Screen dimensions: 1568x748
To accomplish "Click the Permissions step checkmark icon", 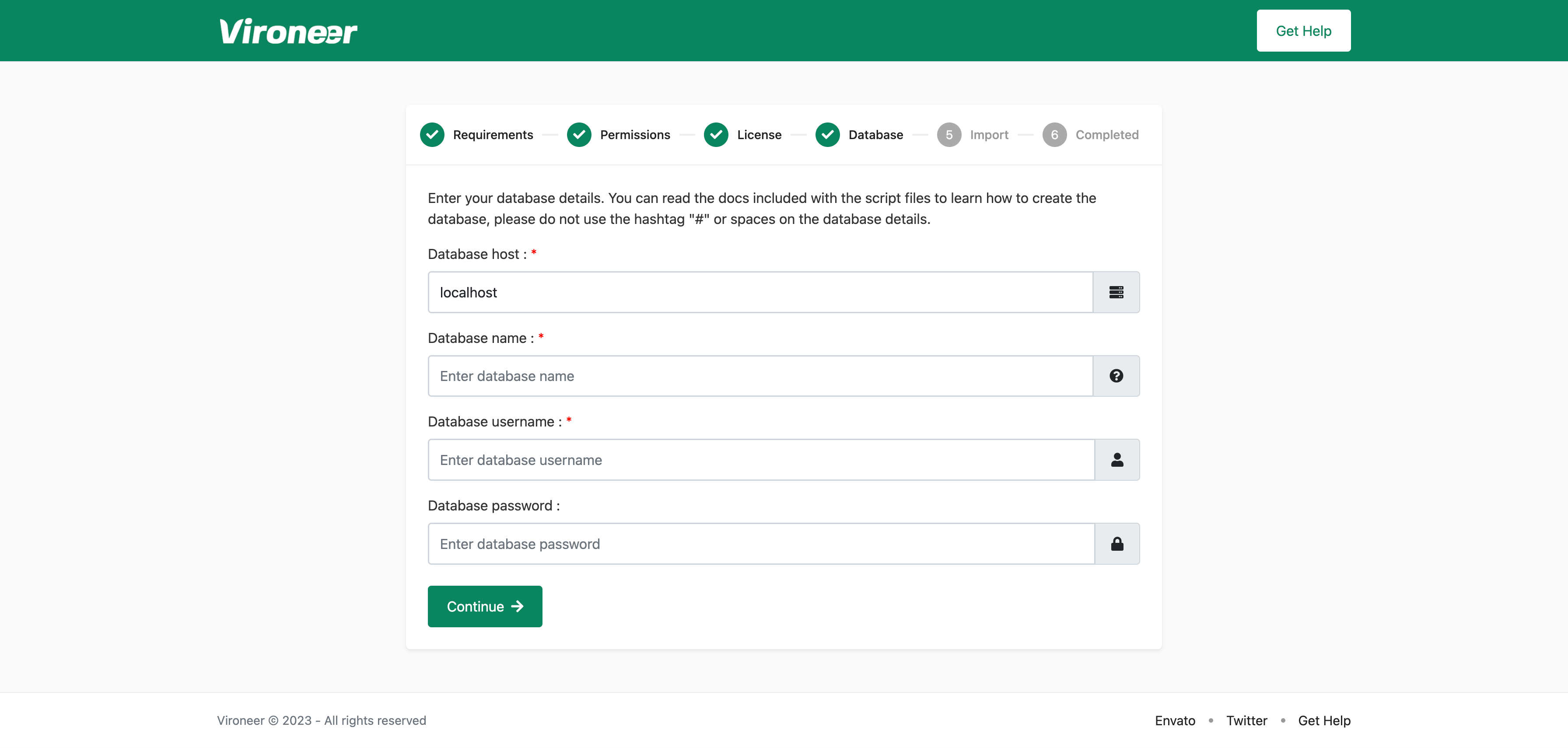I will coord(579,134).
